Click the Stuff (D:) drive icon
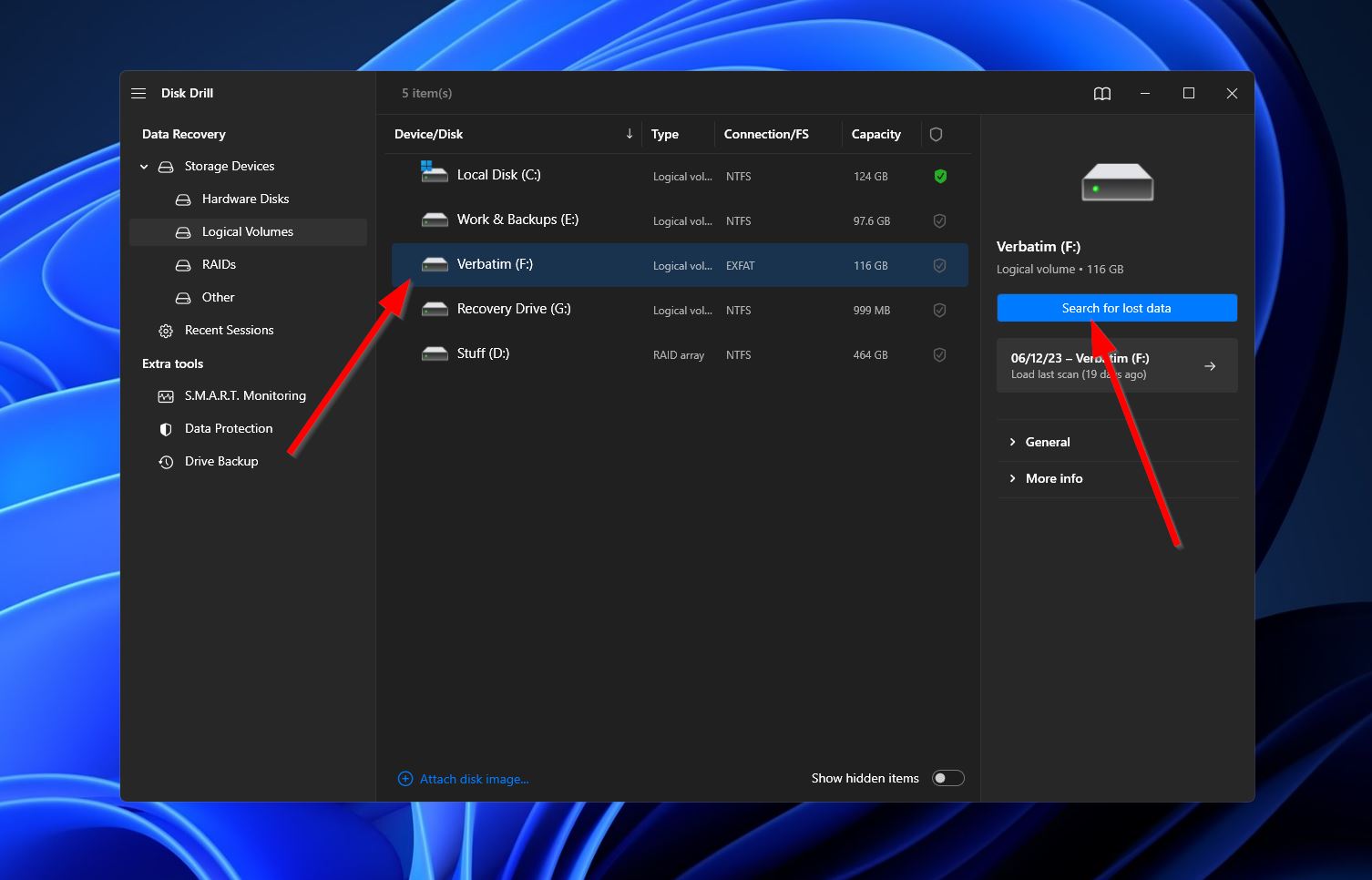Image resolution: width=1372 pixels, height=880 pixels. tap(435, 353)
